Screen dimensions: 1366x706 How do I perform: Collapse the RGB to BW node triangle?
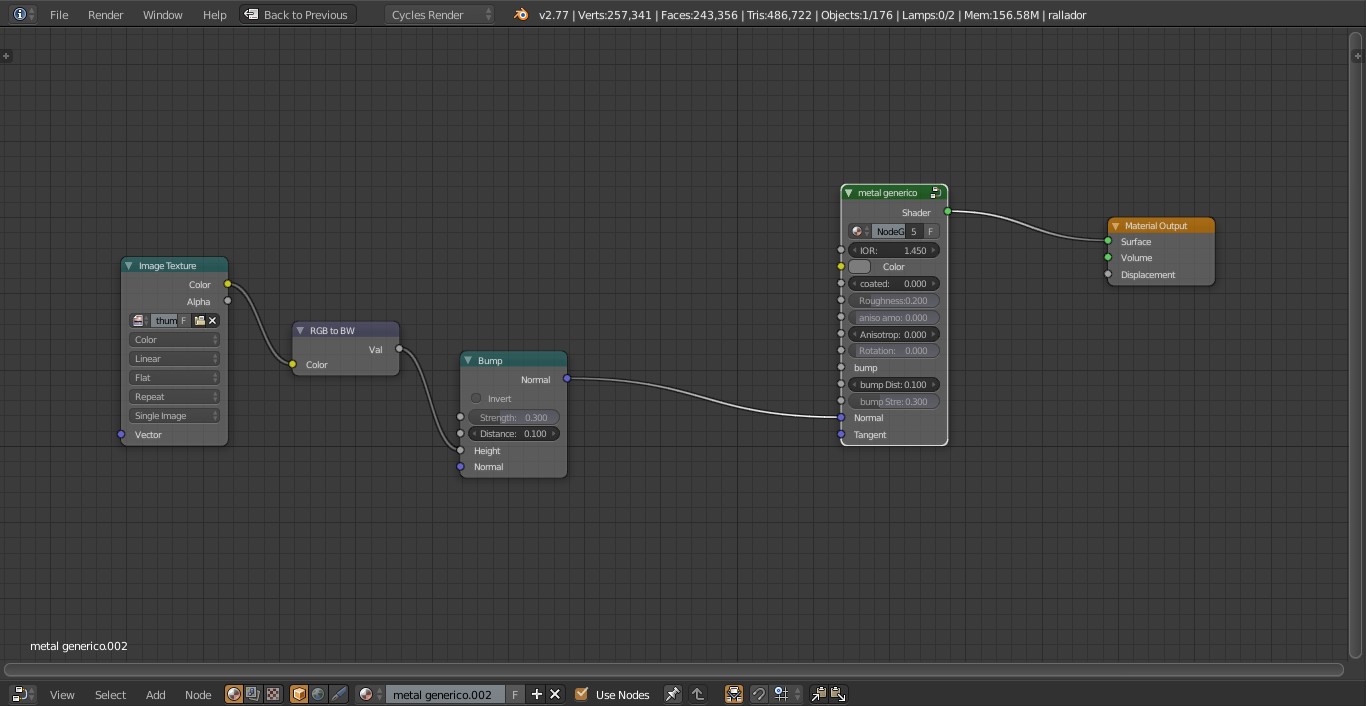pos(300,331)
